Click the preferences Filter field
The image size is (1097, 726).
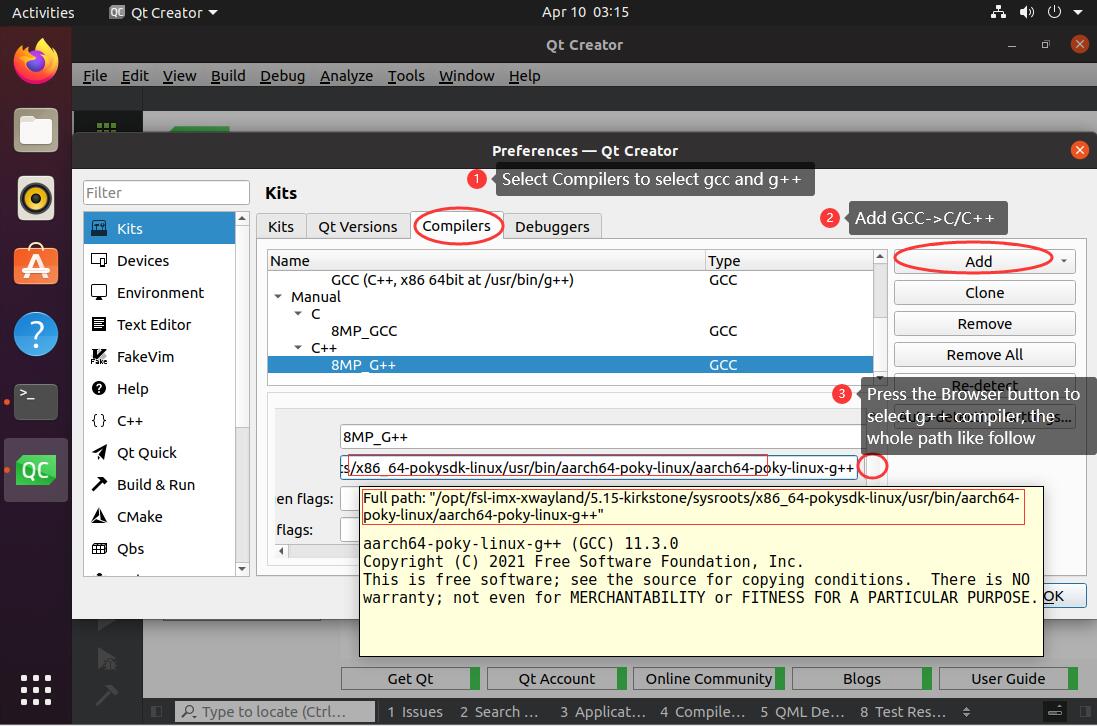pos(167,192)
